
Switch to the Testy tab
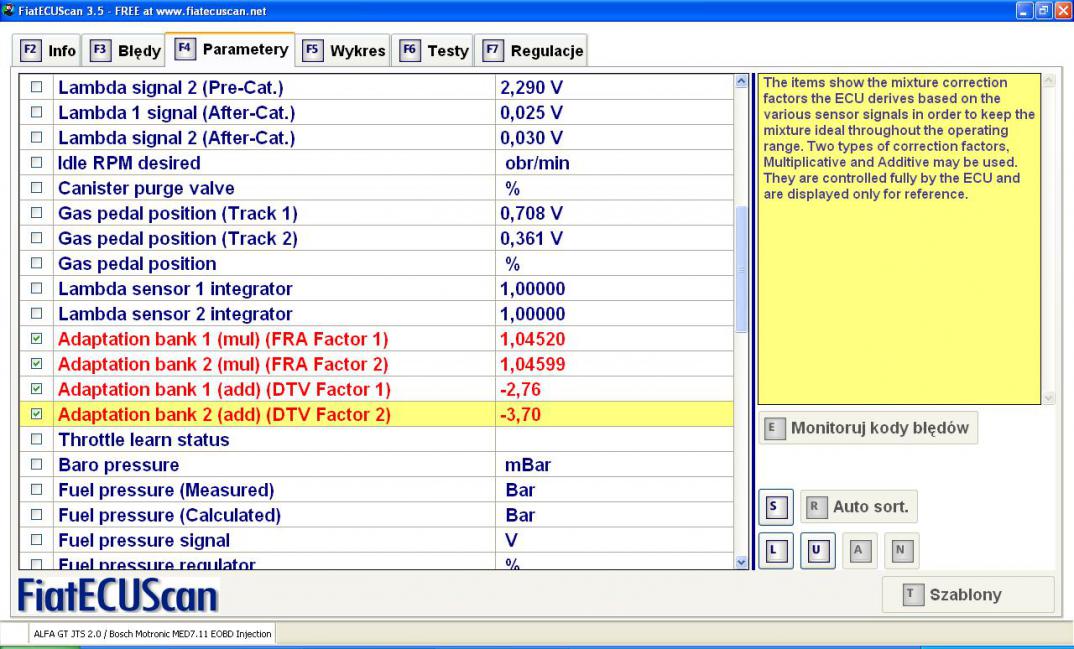pos(434,51)
